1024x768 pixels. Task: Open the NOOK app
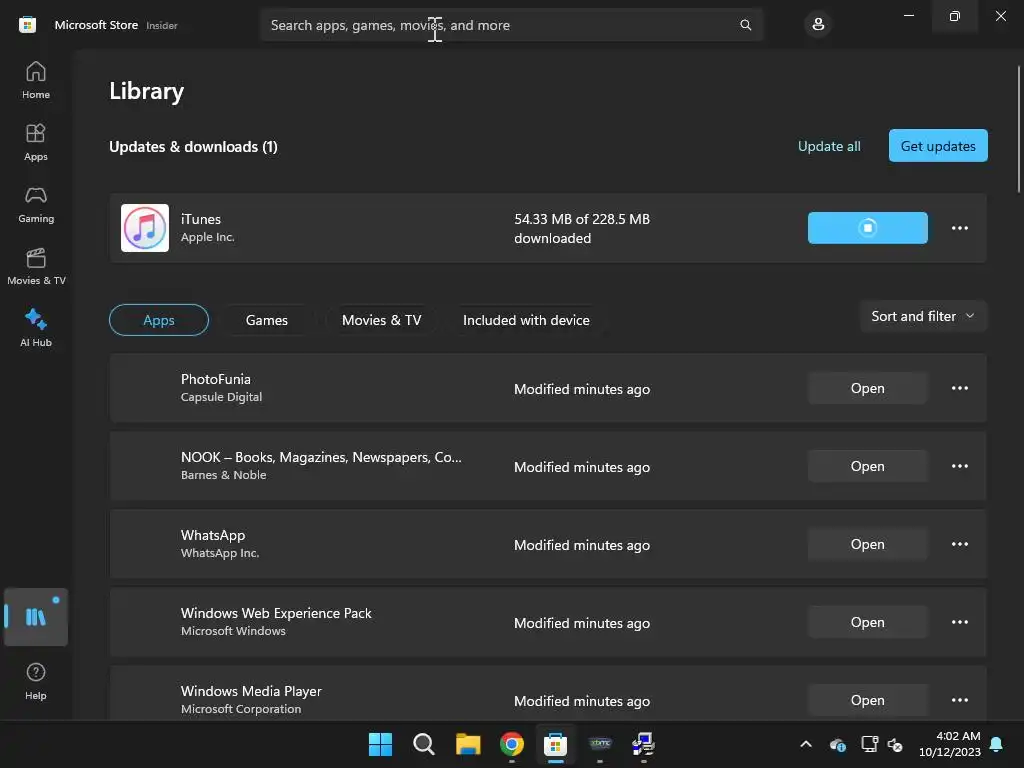[x=867, y=466]
